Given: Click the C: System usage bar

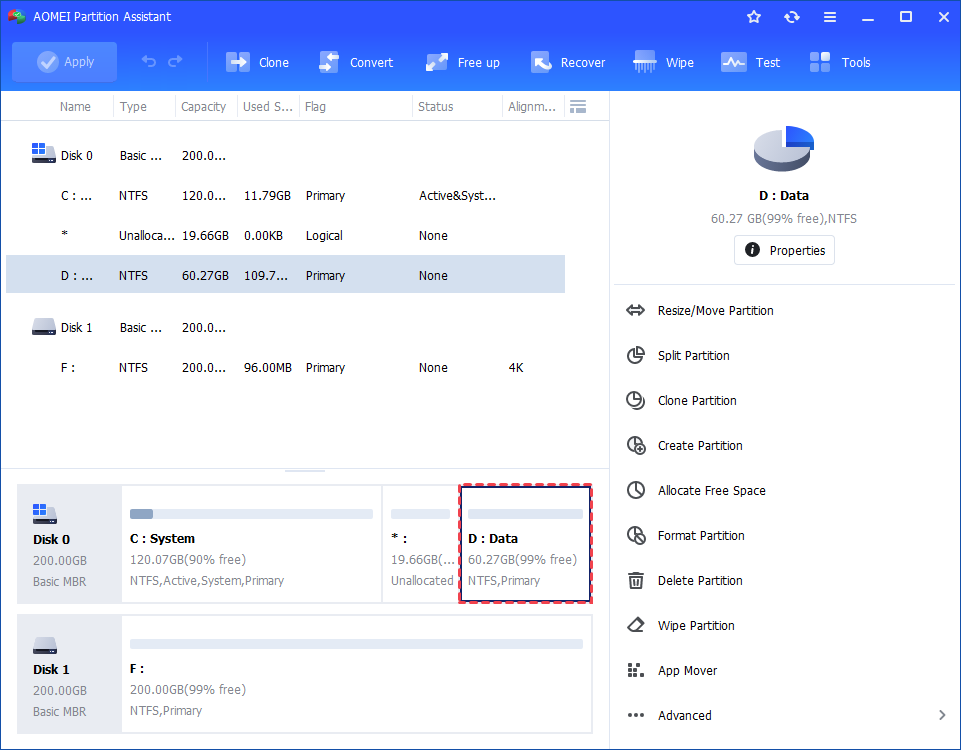Looking at the screenshot, I should (251, 514).
